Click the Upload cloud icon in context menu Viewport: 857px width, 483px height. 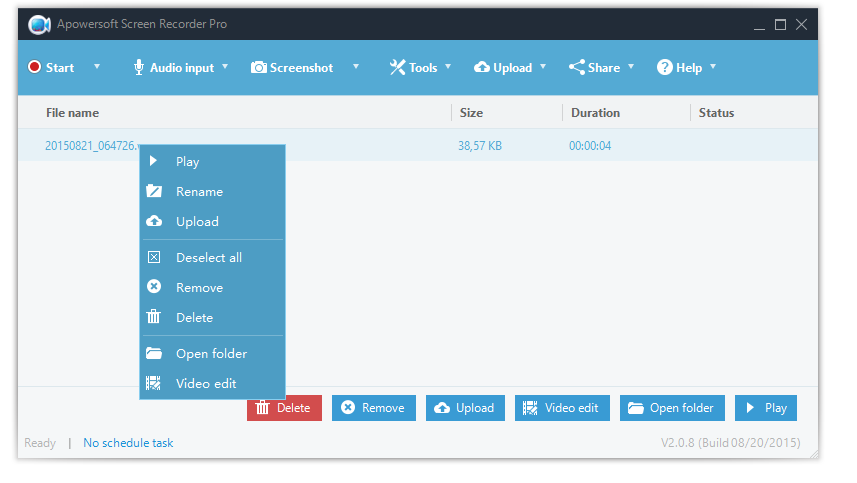point(154,221)
